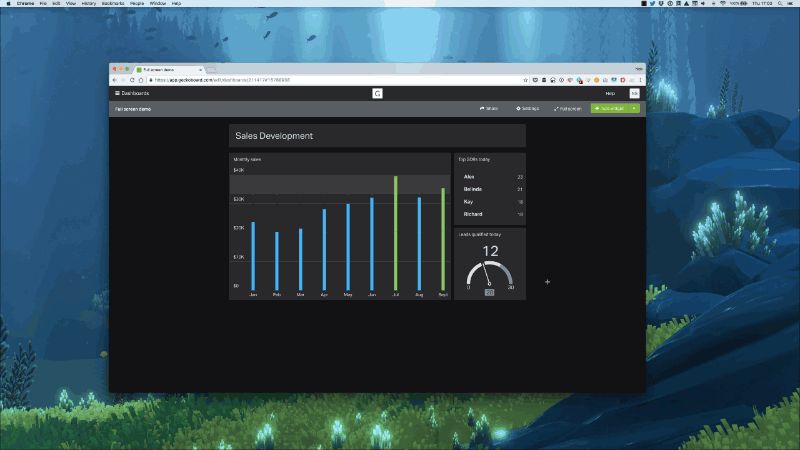Click the Twitter menu bar icon
The image size is (800, 450).
(652, 3)
